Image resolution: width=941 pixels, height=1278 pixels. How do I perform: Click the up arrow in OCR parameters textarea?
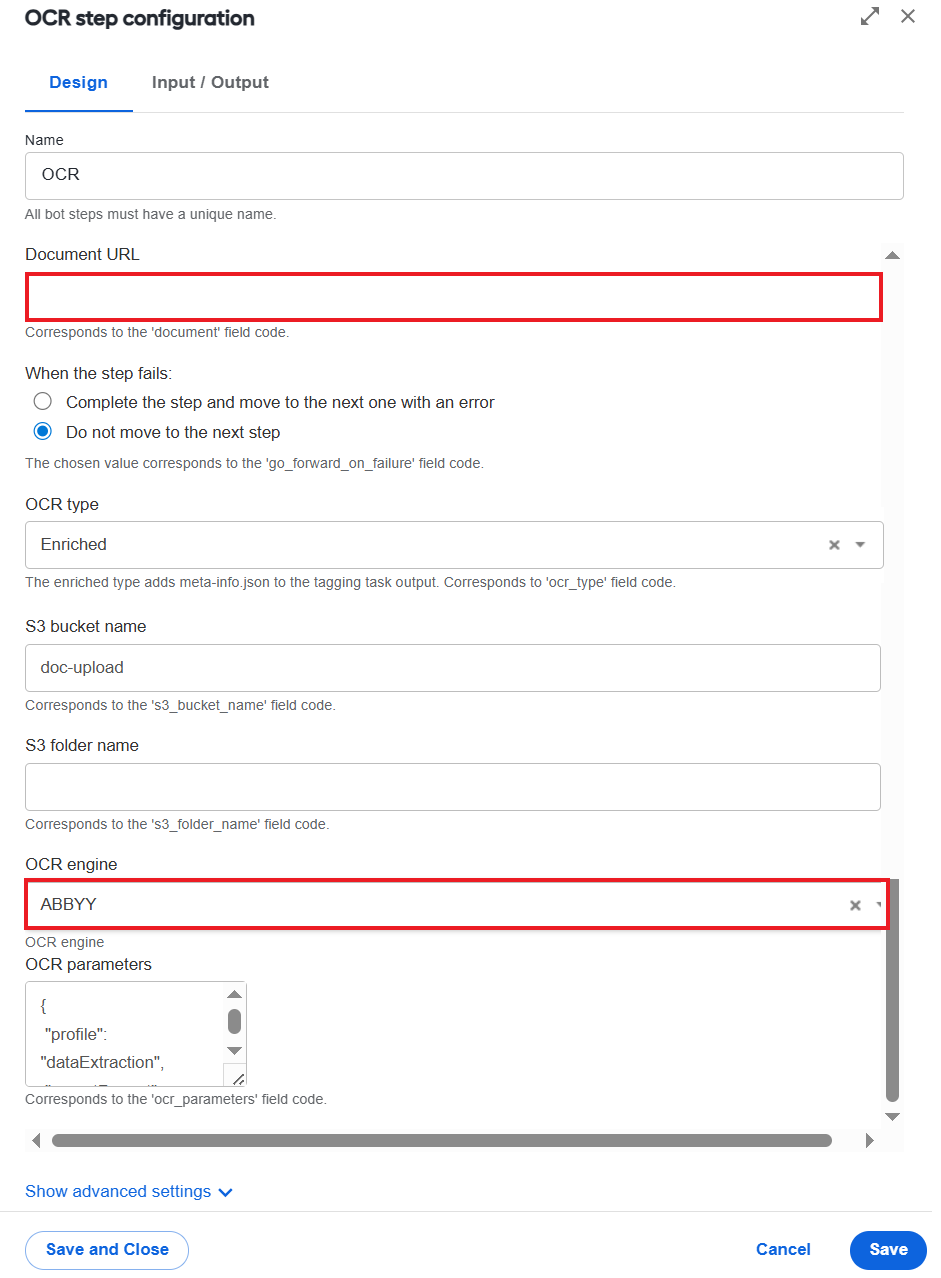tap(234, 994)
